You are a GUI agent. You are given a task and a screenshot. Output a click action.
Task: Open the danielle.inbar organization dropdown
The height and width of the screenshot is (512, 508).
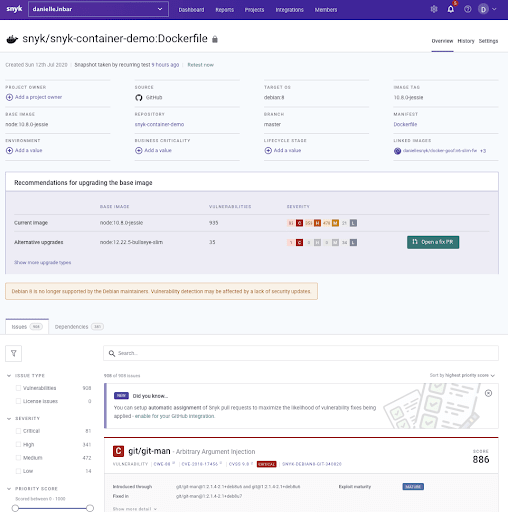point(98,9)
